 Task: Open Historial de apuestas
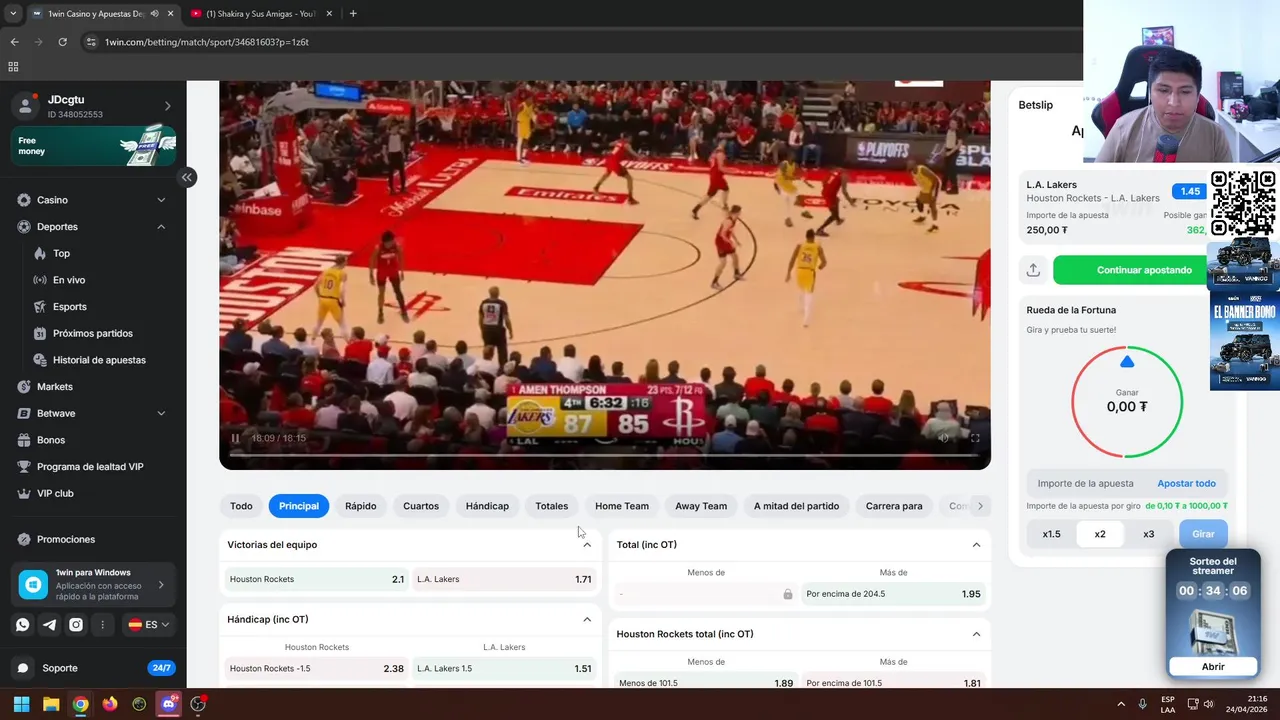[x=100, y=360]
